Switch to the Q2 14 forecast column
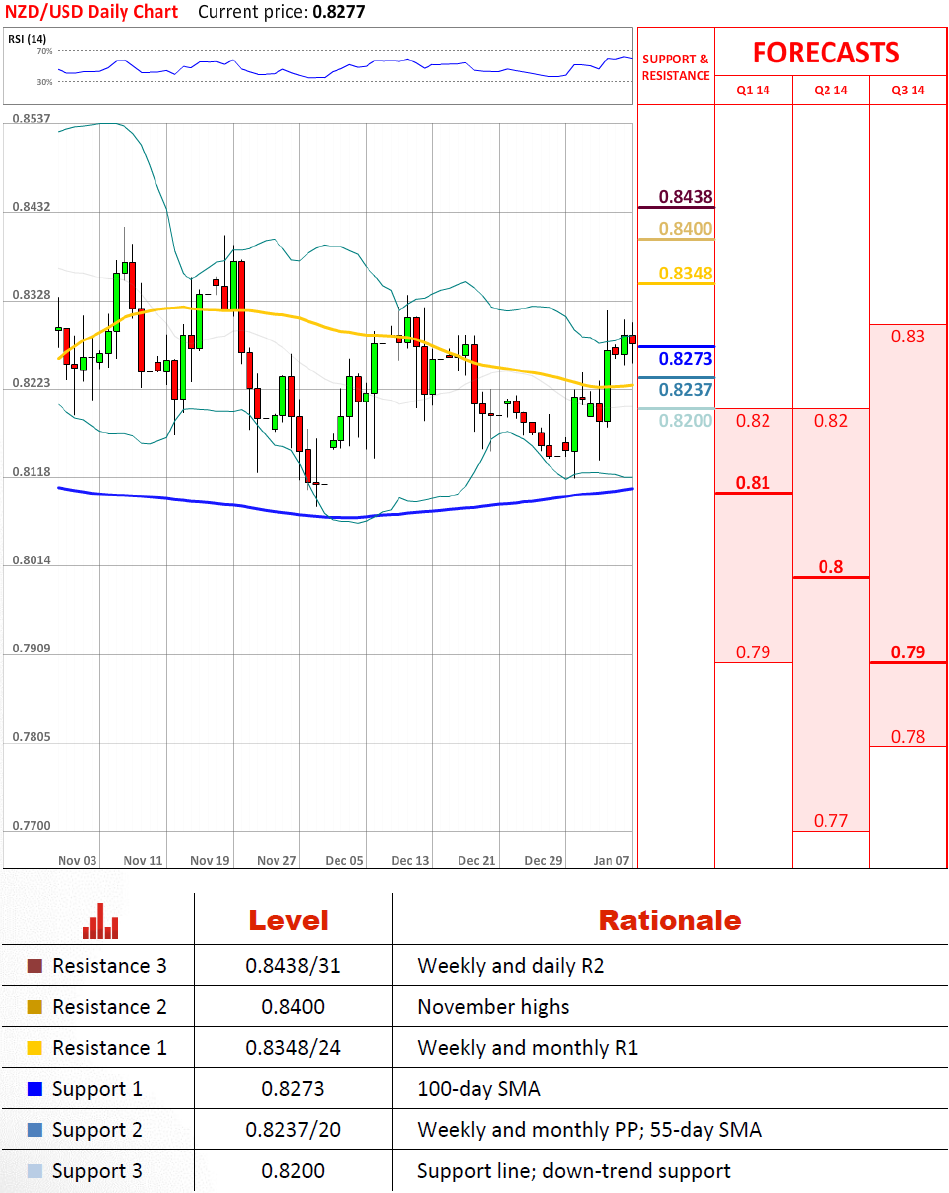The height and width of the screenshot is (1193, 949). coord(831,90)
